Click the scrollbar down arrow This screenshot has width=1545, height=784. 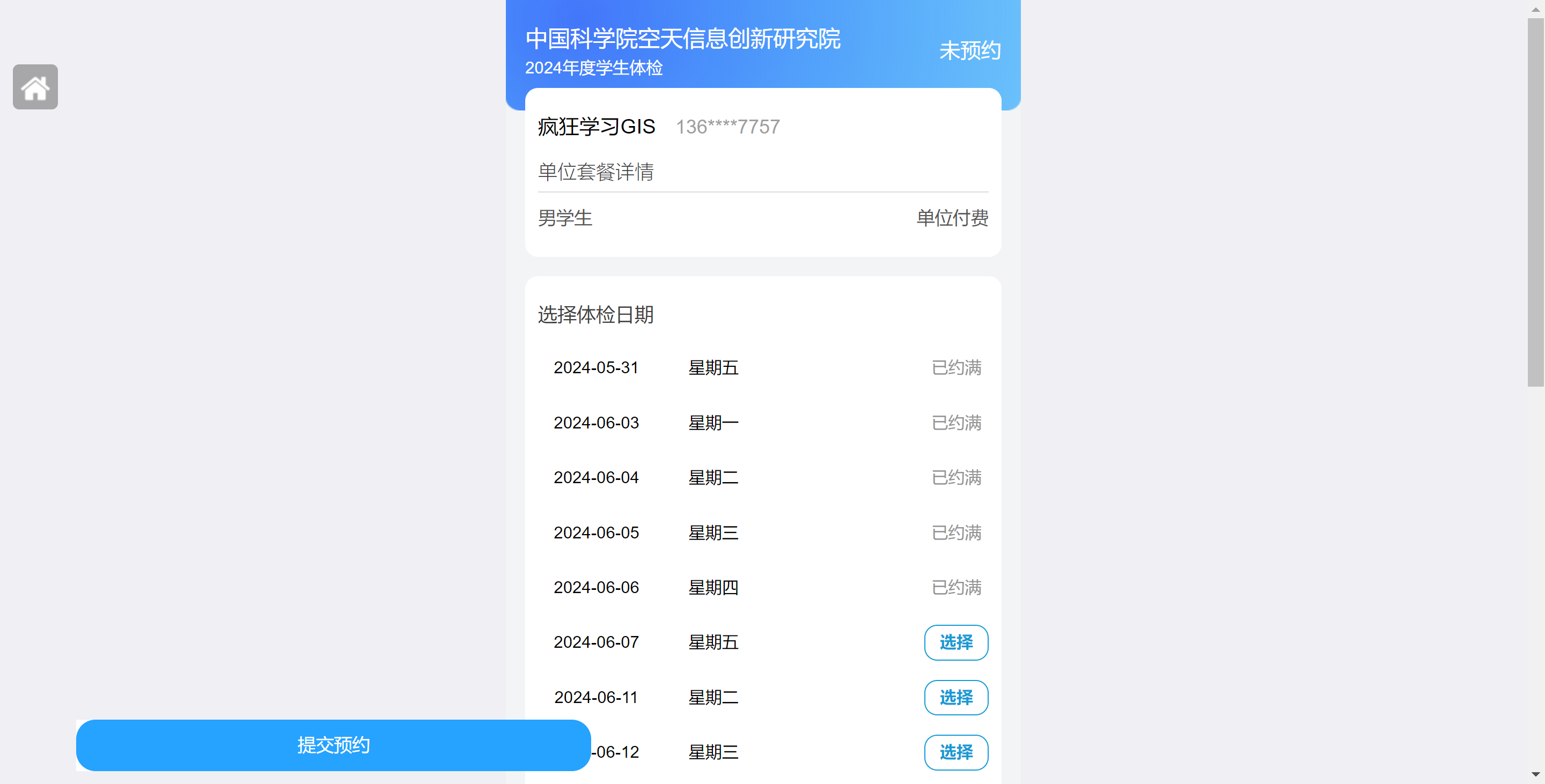pos(1535,775)
